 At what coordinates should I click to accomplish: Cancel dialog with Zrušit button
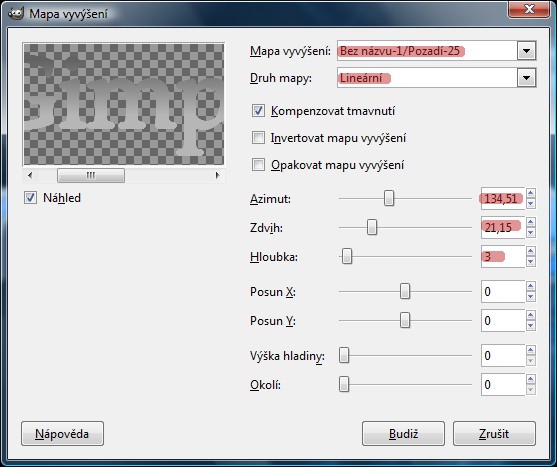[x=494, y=434]
